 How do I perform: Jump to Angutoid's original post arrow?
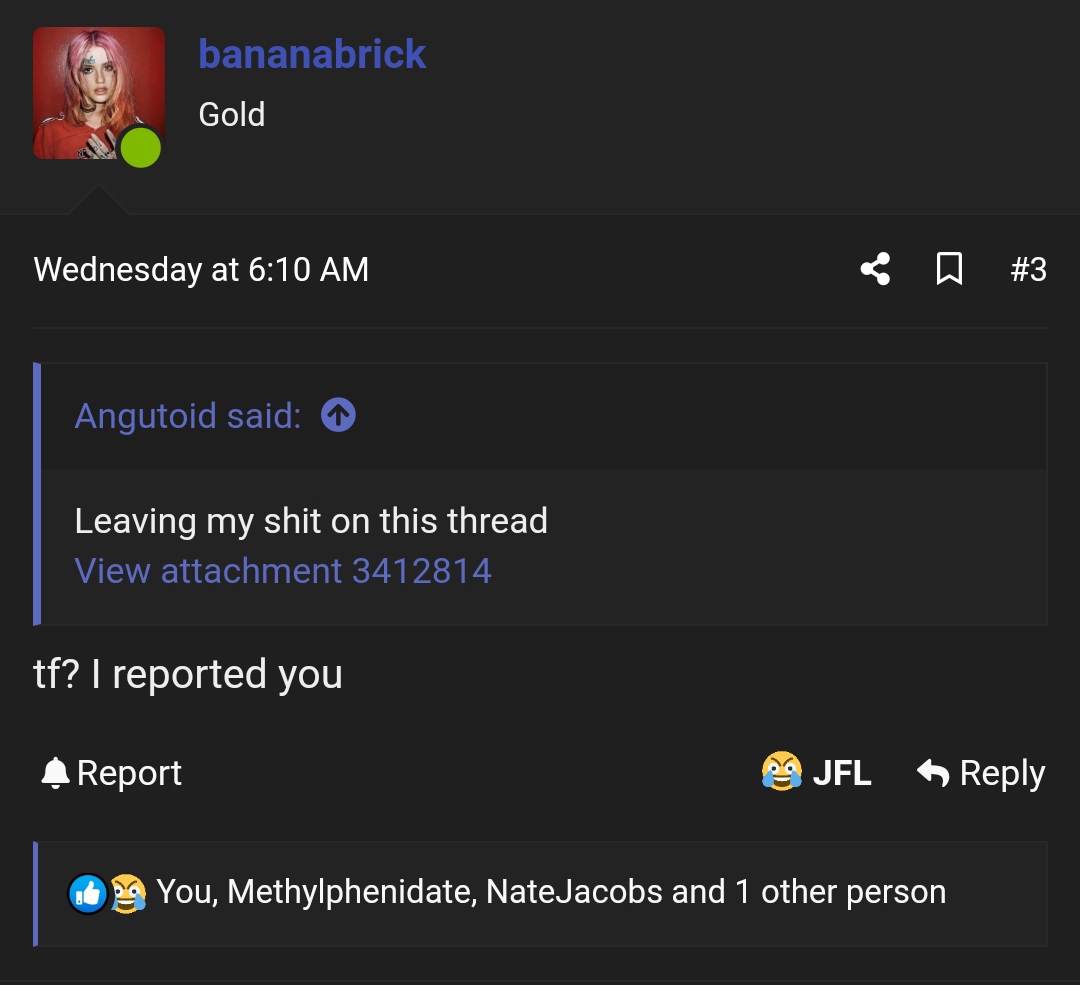tap(338, 415)
